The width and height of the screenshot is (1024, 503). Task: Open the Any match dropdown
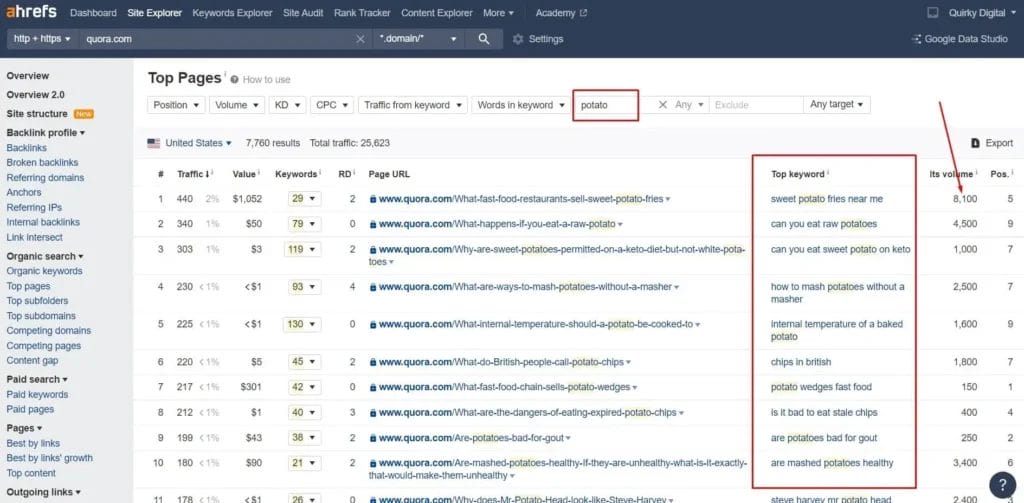[x=690, y=105]
